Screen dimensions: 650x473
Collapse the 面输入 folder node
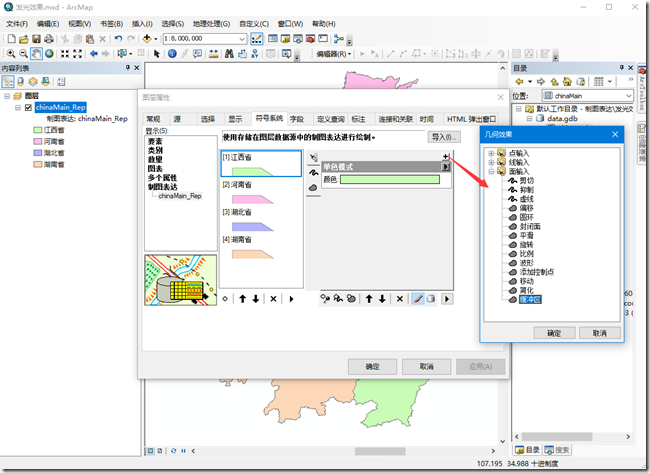pyautogui.click(x=491, y=171)
